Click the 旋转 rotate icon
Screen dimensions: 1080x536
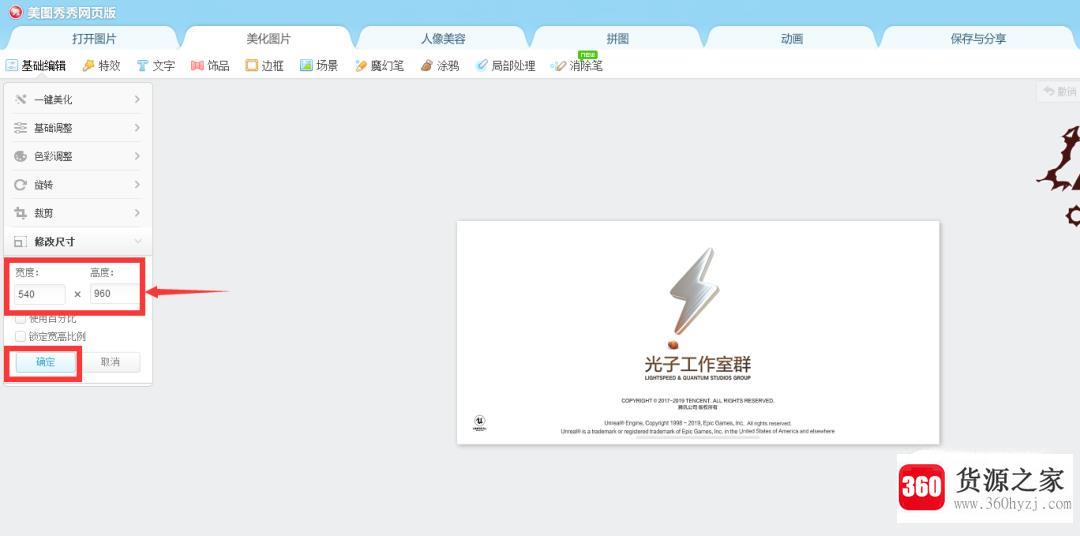coord(21,185)
